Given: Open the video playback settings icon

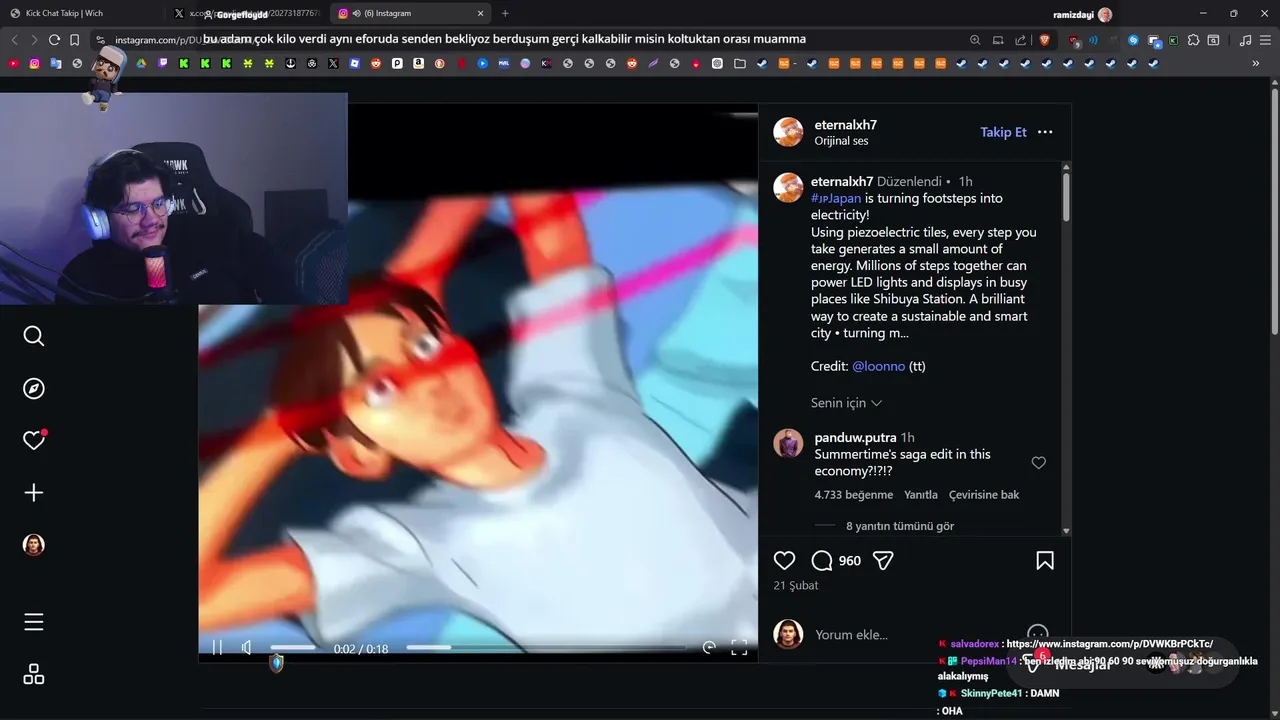Looking at the screenshot, I should pyautogui.click(x=709, y=648).
